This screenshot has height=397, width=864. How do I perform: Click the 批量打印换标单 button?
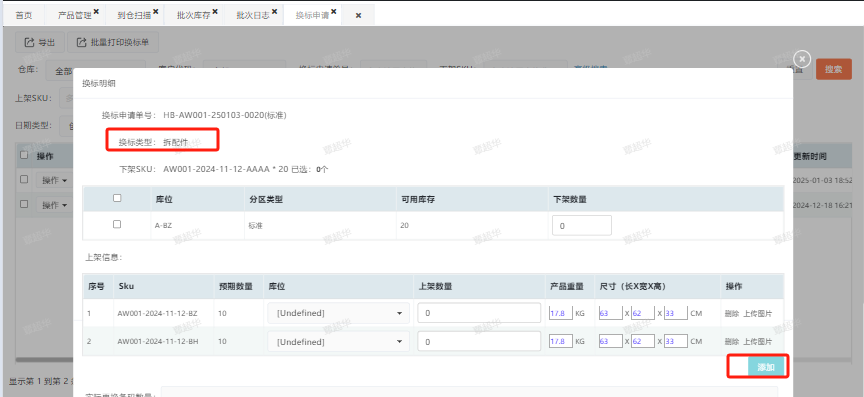[113, 42]
